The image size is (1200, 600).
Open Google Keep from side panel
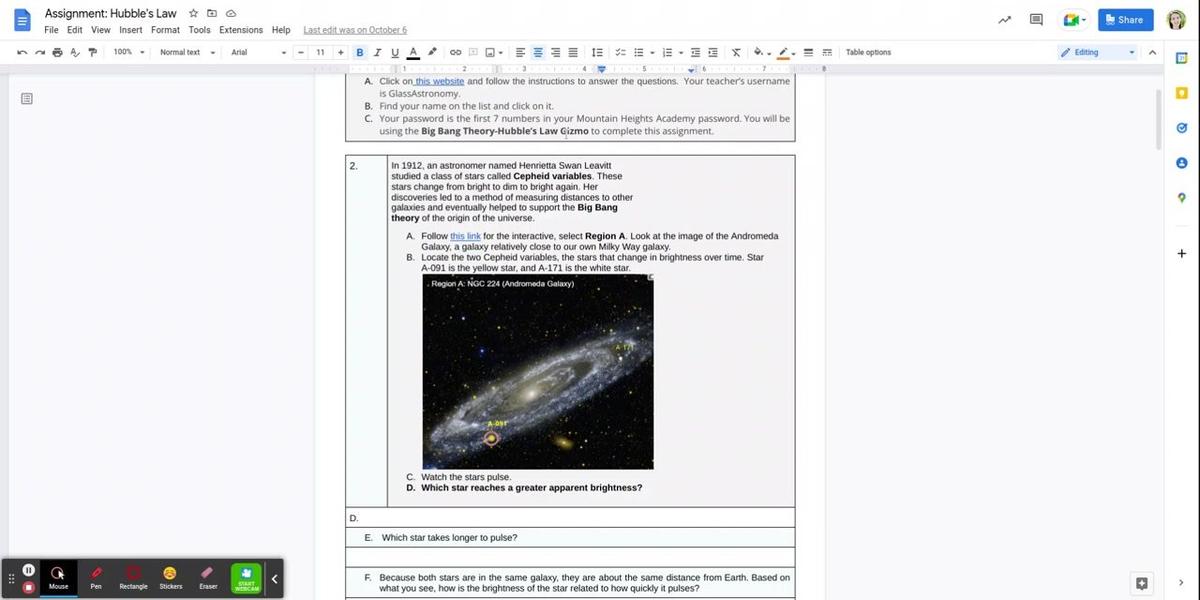1181,92
